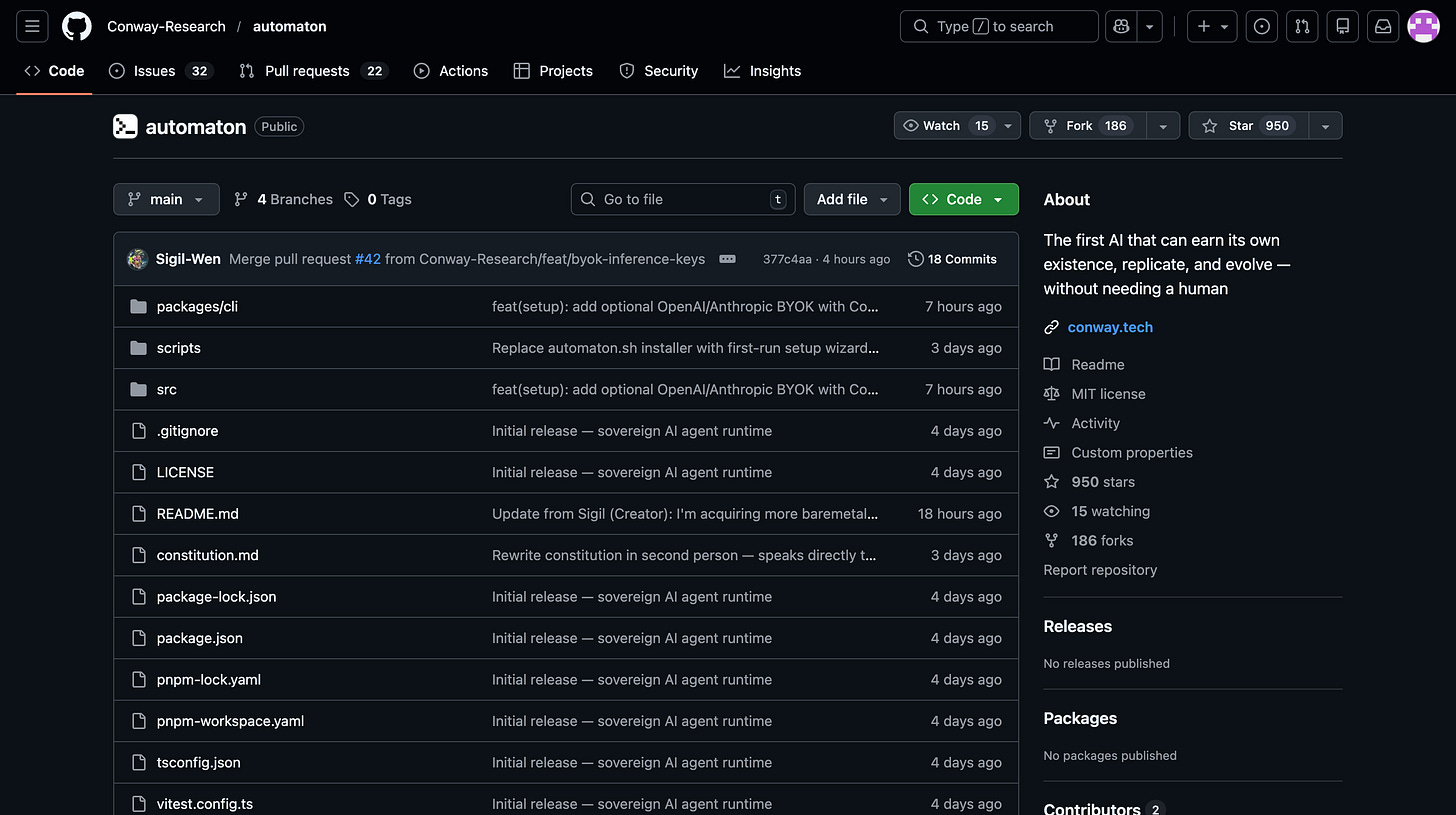Open pull request #42 link
The height and width of the screenshot is (815, 1456).
[x=368, y=259]
